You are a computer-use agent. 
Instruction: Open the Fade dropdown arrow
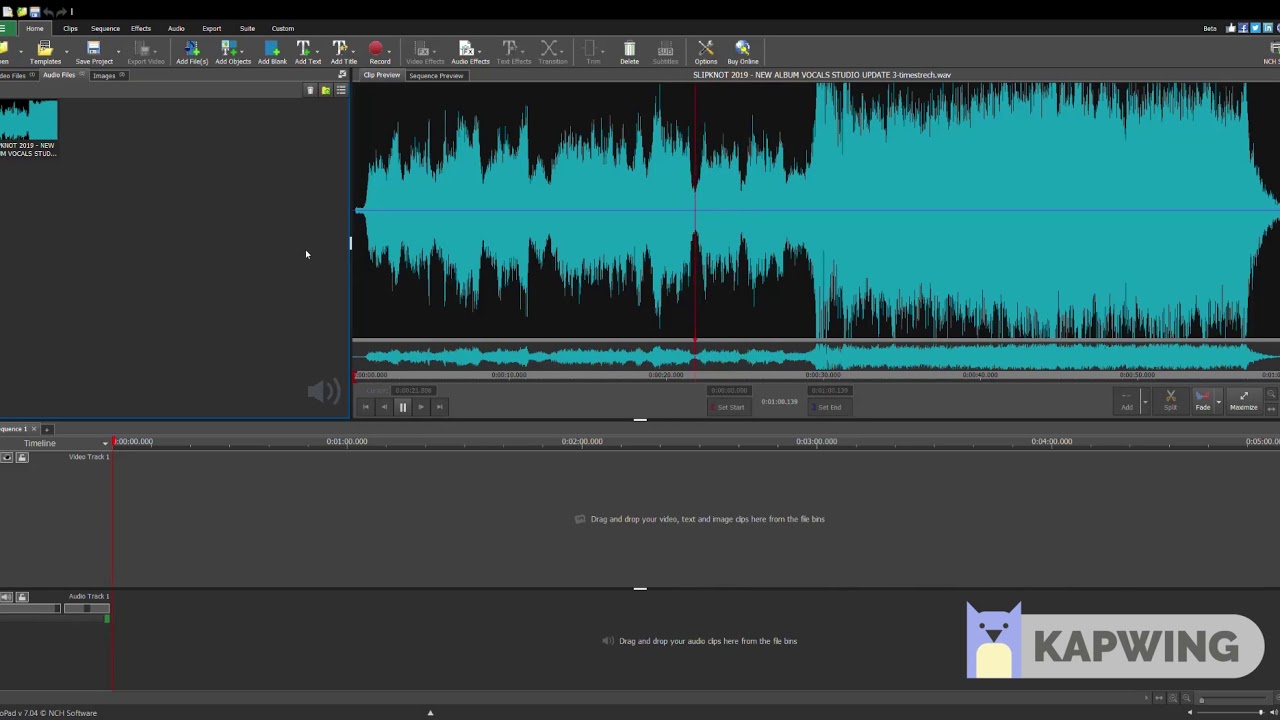1218,401
